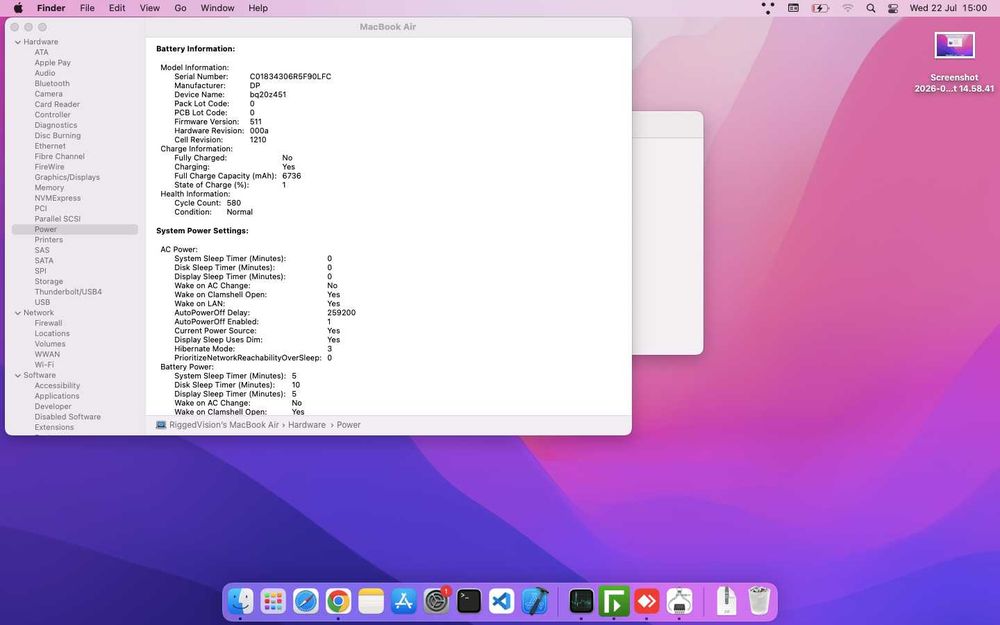This screenshot has height=625, width=1000.
Task: Select Graphics/Displays in the sidebar
Action: pyautogui.click(x=67, y=177)
